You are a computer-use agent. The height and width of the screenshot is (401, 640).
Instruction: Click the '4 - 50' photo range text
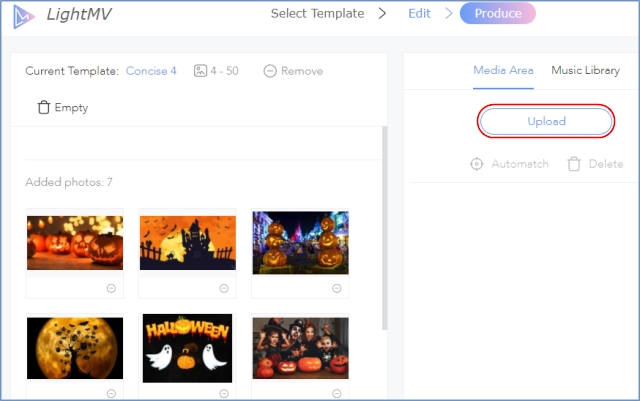pos(224,71)
